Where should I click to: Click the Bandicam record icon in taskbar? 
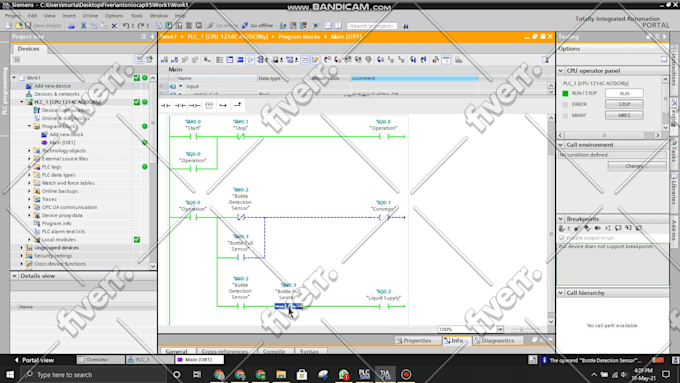click(406, 374)
